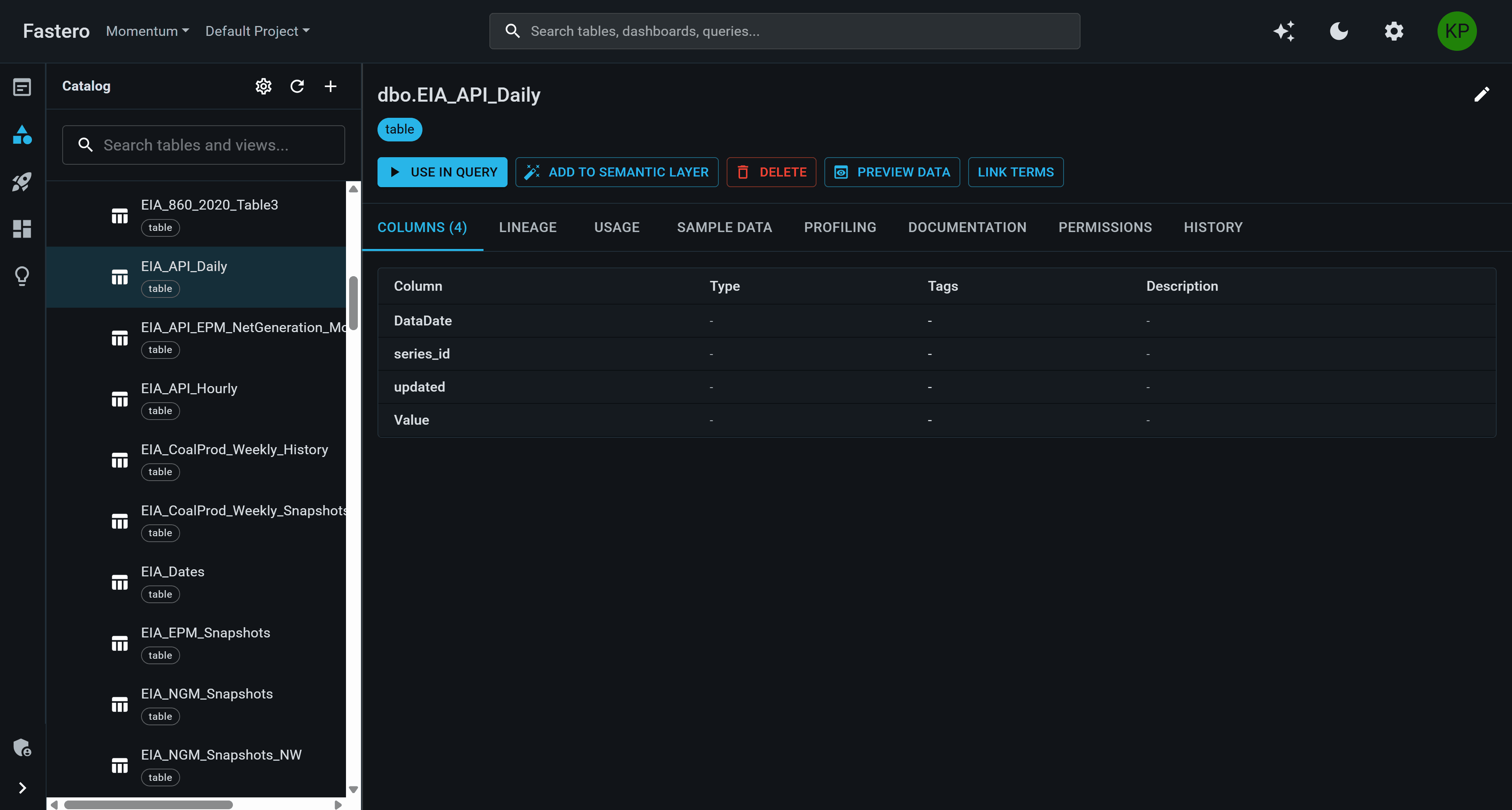This screenshot has height=810, width=1512.
Task: Click the lightbulb icon in the sidebar
Action: click(22, 276)
